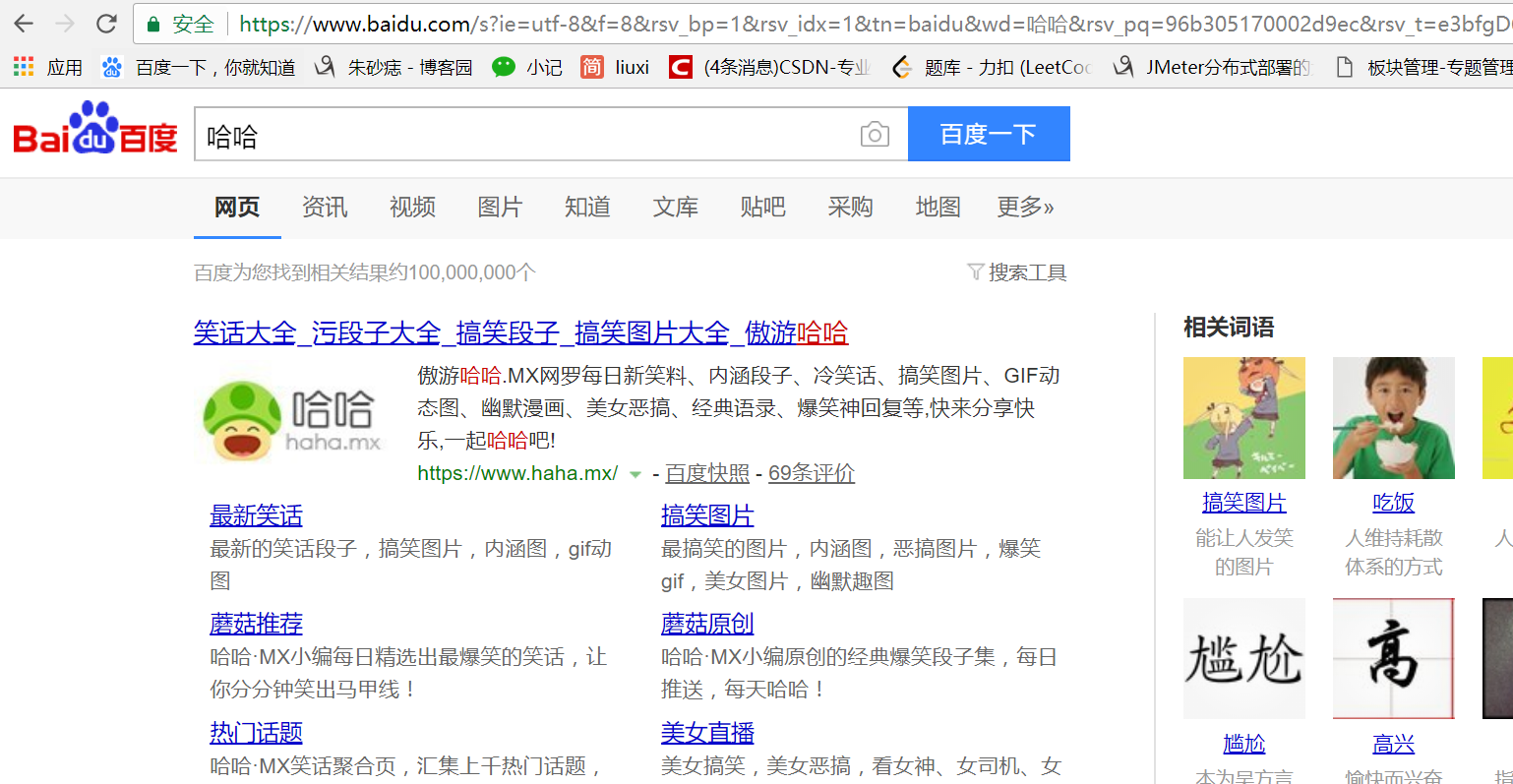Open related term 尴尬 link

point(1244,744)
